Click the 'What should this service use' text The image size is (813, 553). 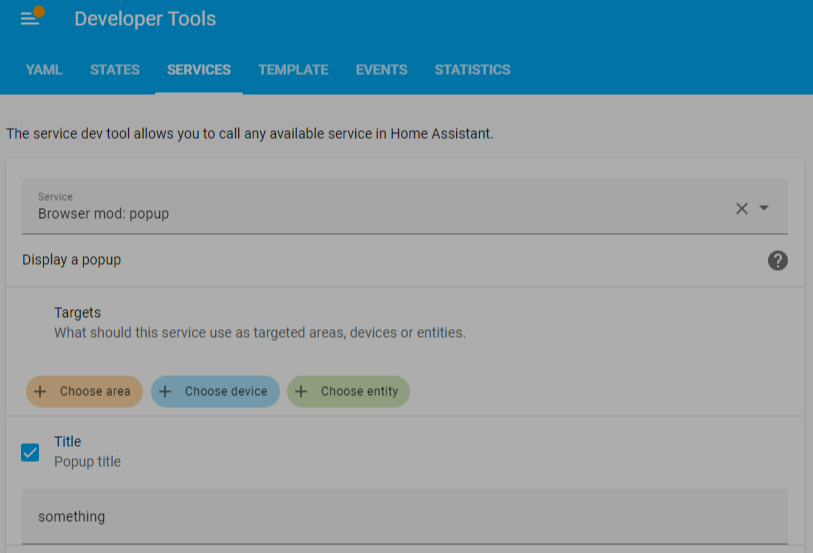click(x=260, y=333)
